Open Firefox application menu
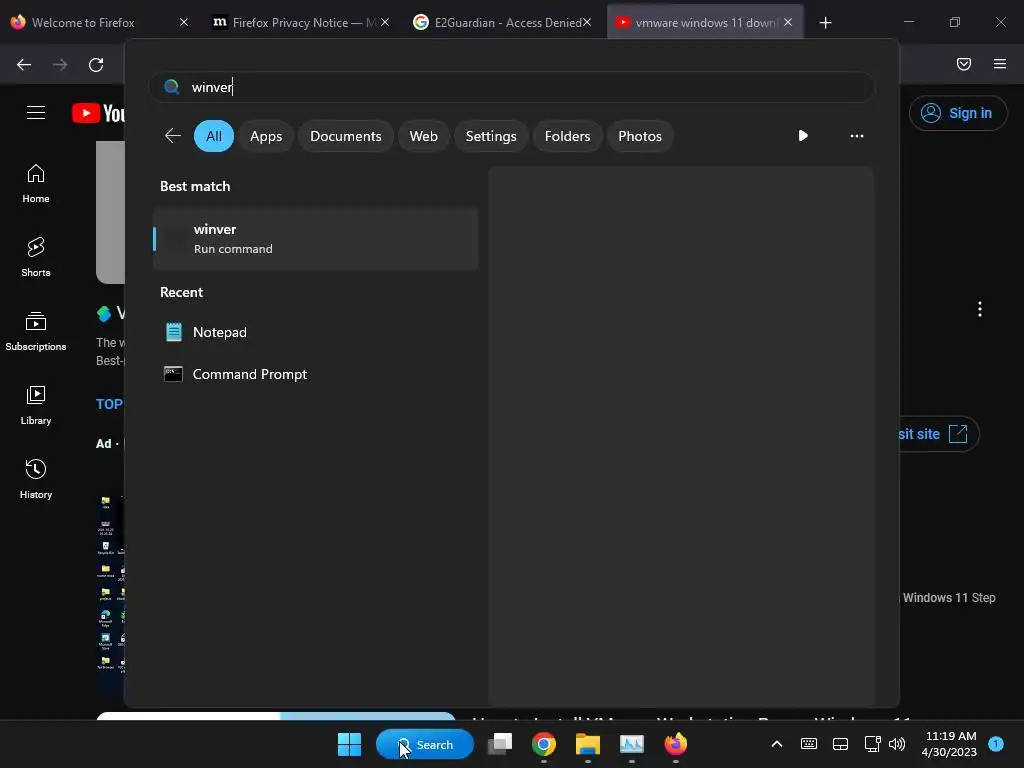The width and height of the screenshot is (1024, 768). [x=999, y=64]
